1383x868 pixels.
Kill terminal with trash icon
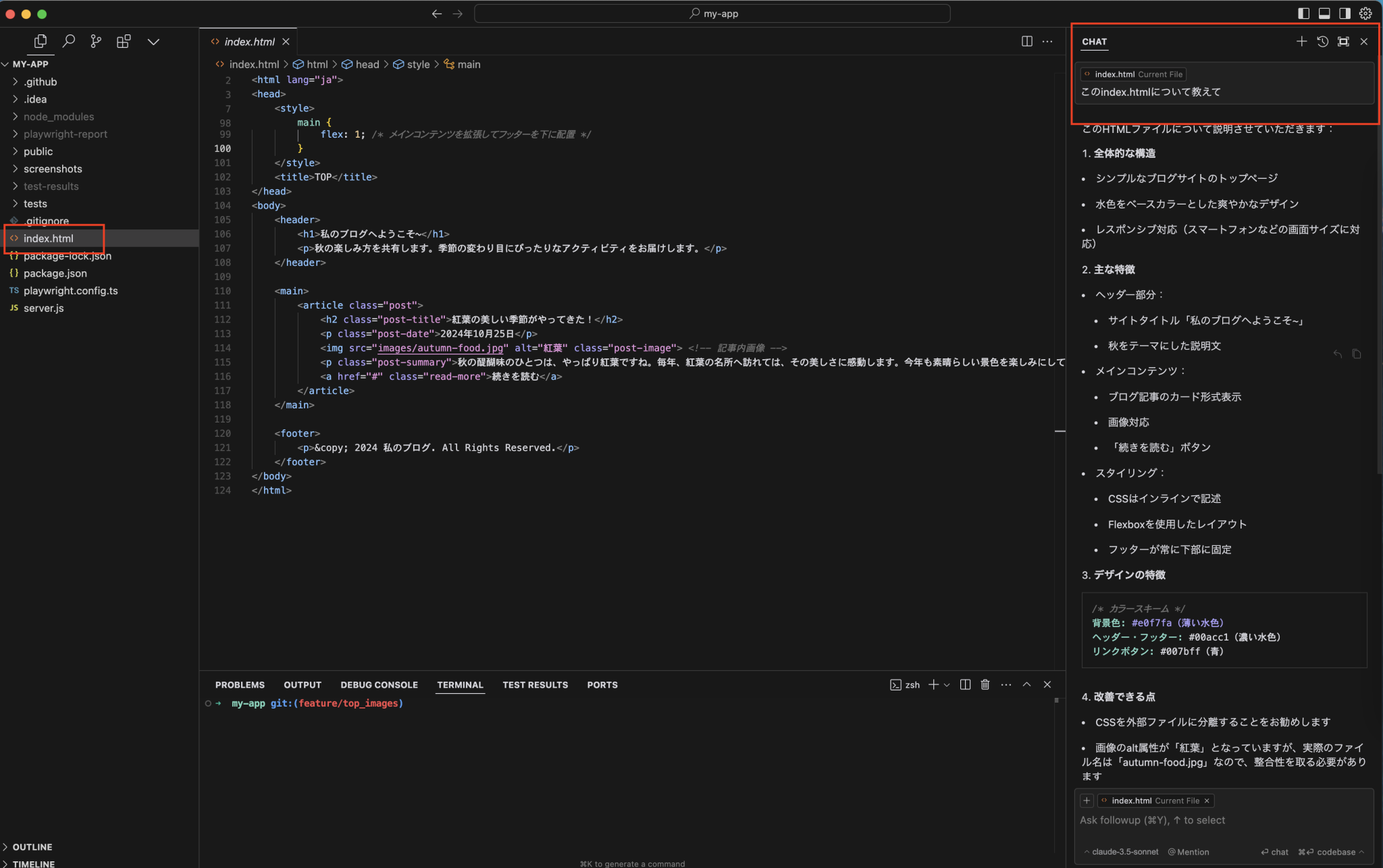(985, 685)
